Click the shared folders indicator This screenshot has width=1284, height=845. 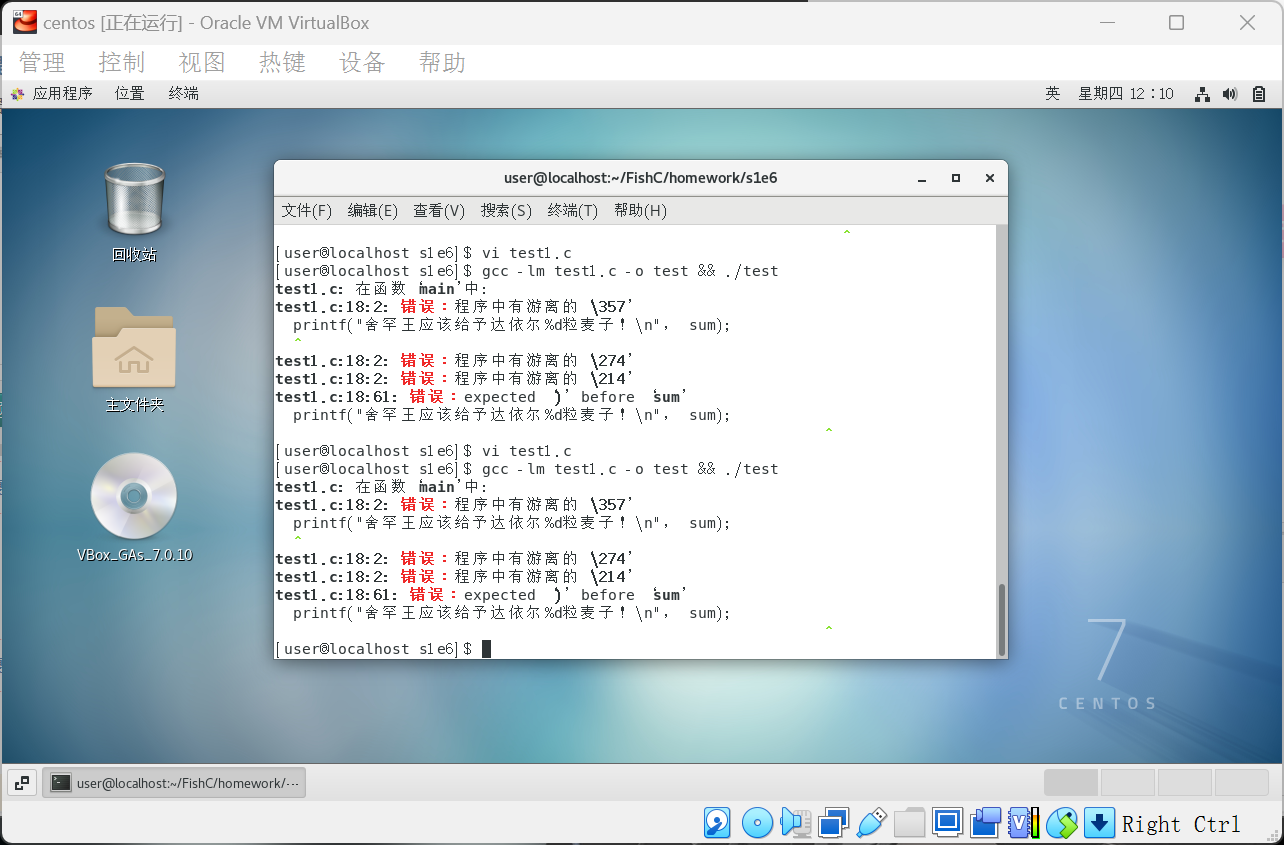[909, 823]
